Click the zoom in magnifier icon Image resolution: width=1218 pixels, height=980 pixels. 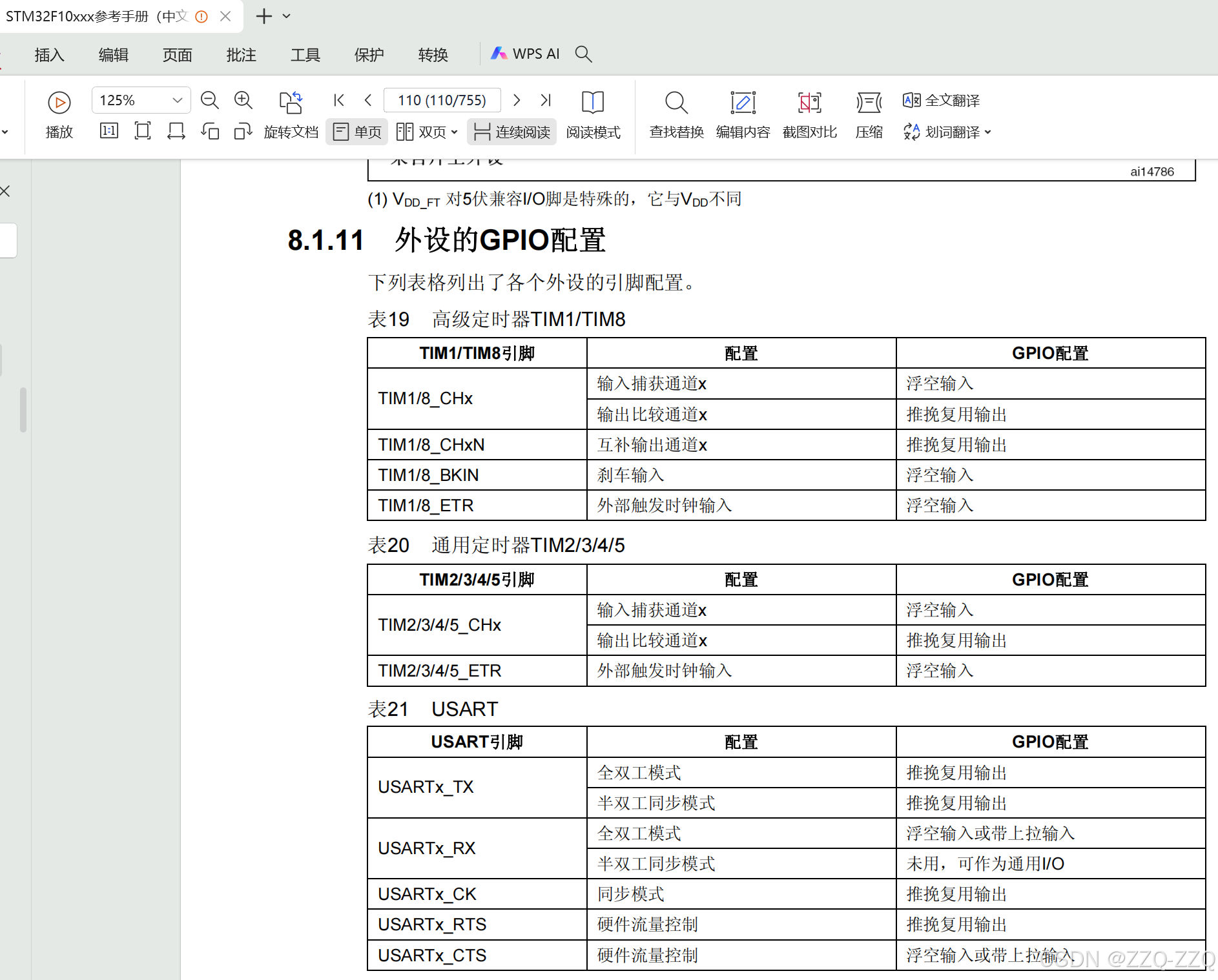[243, 100]
